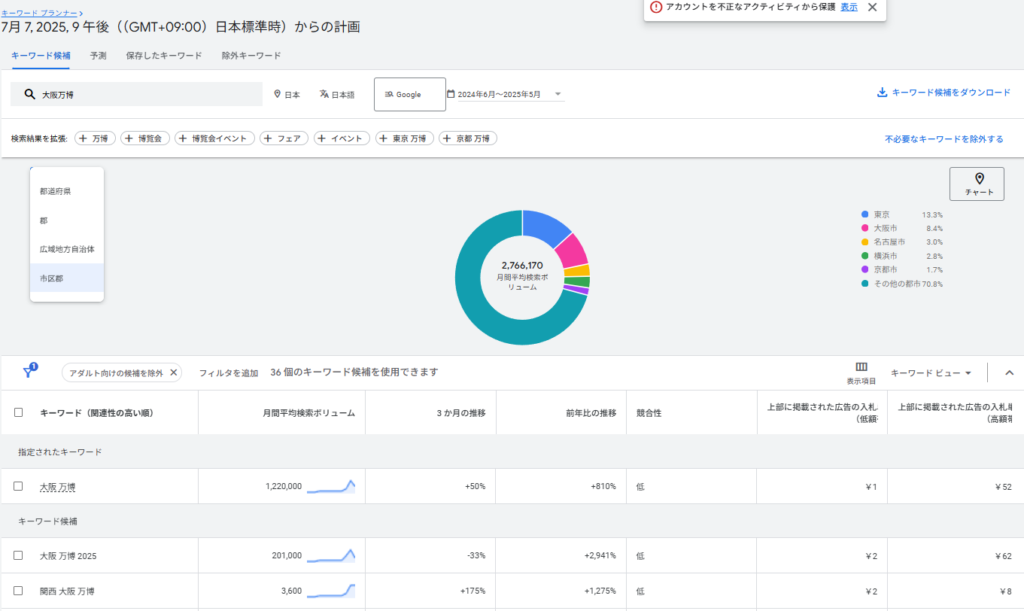The width and height of the screenshot is (1024, 611).
Task: Remove the アダルト向けの候補を除外 filter chip
Action: point(173,373)
